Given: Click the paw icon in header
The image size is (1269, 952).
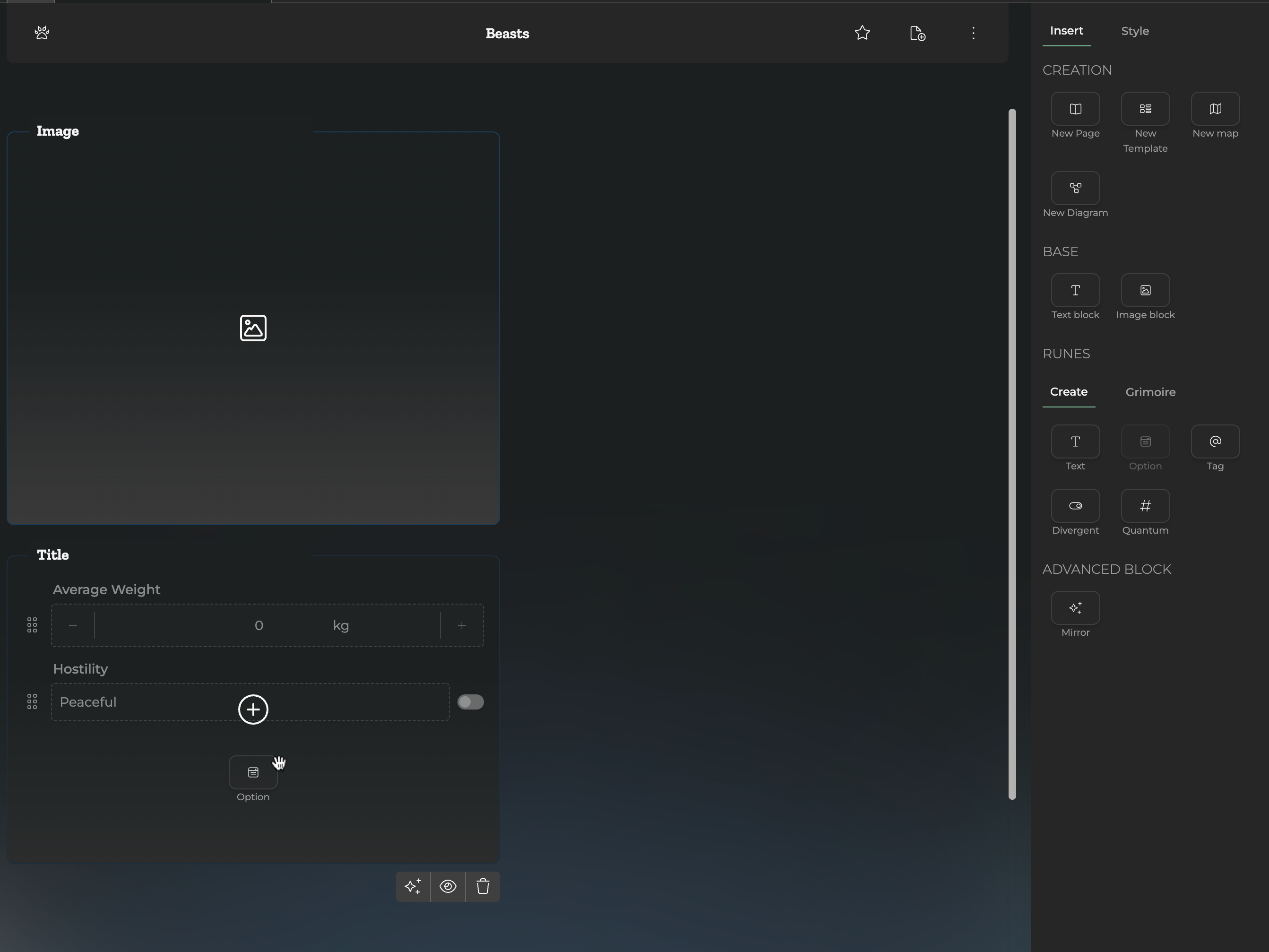Looking at the screenshot, I should 42,33.
